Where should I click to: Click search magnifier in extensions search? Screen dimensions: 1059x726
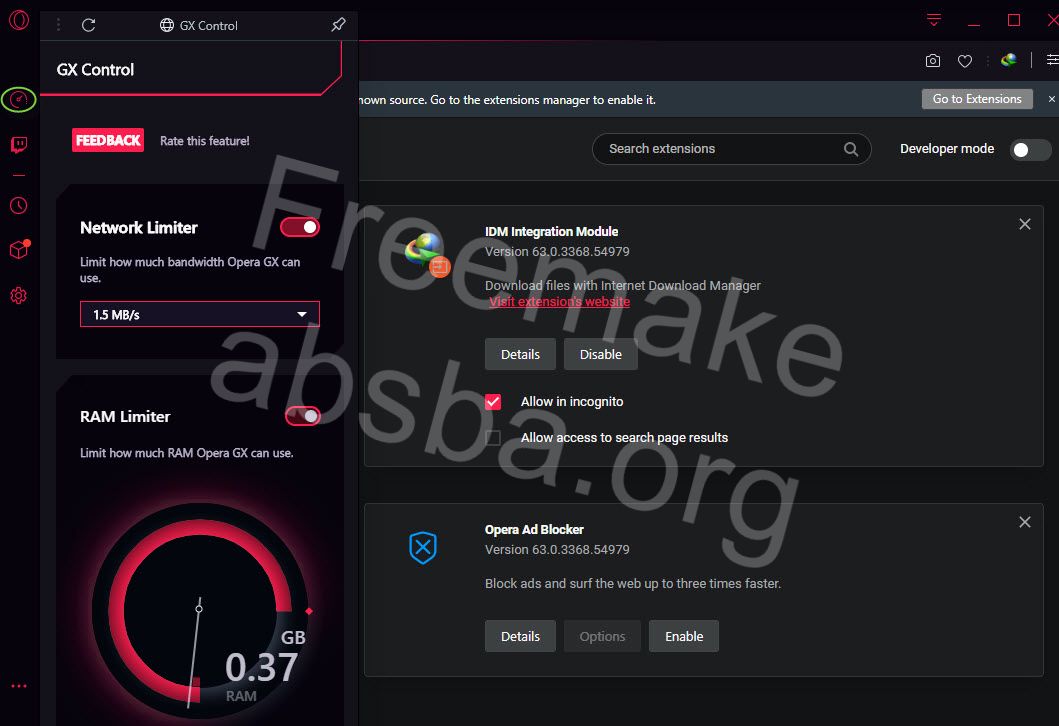pyautogui.click(x=851, y=149)
